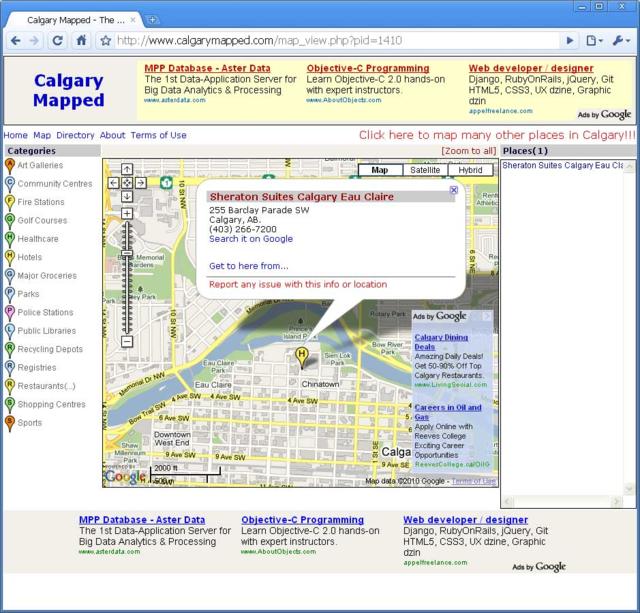
Task: Select the Public Libraries category
Action: pyautogui.click(x=47, y=331)
